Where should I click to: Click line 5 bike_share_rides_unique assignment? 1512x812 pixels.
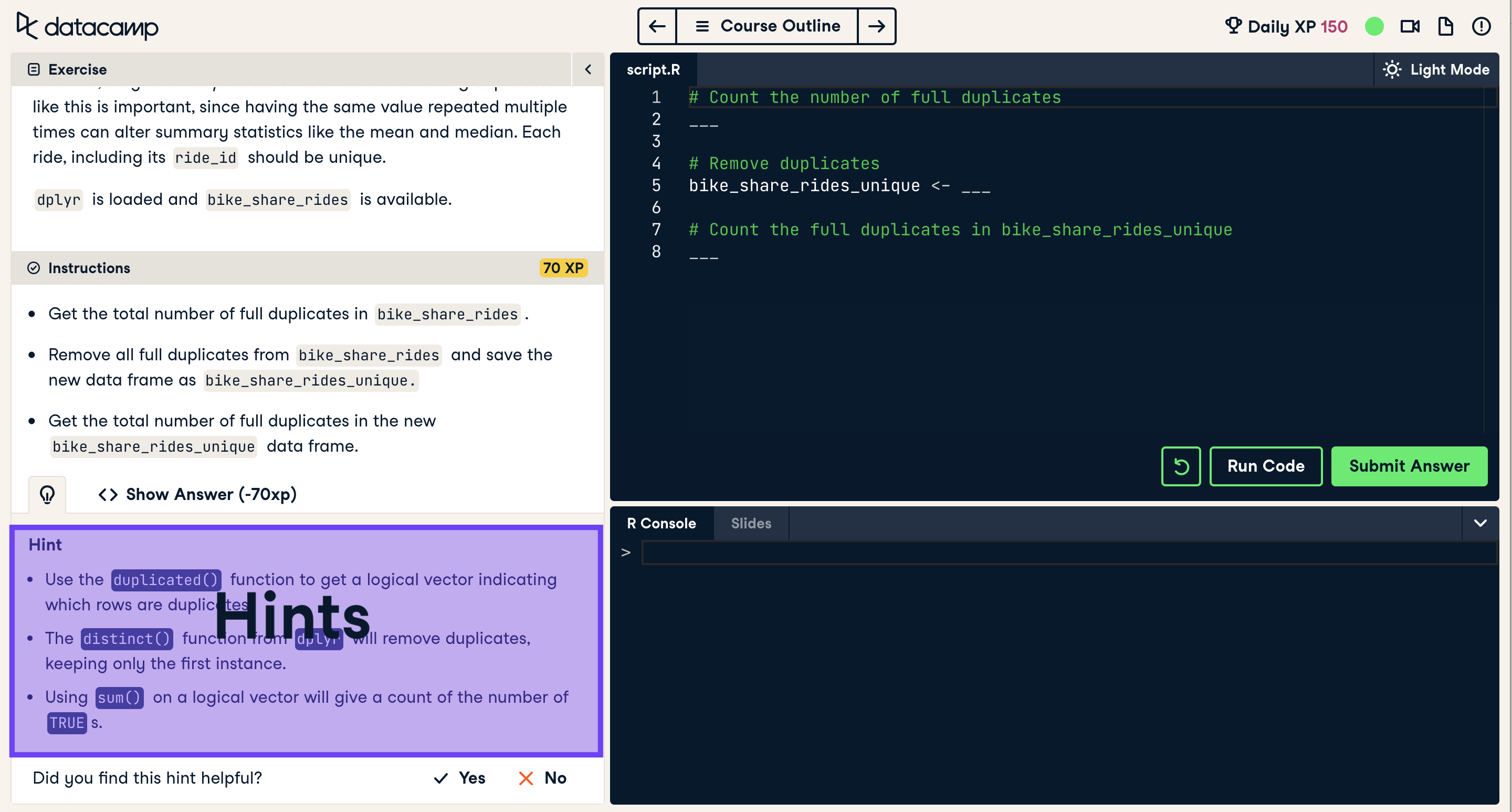[x=839, y=185]
